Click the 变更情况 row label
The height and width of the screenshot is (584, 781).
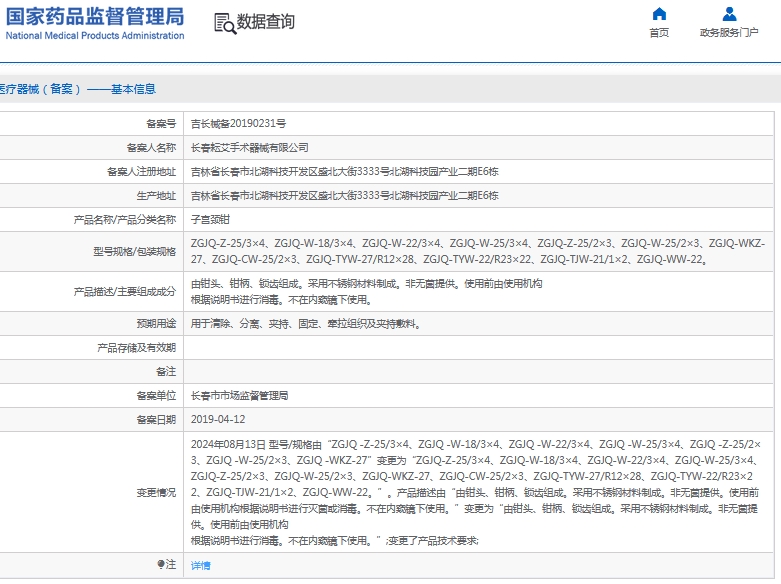pos(156,492)
